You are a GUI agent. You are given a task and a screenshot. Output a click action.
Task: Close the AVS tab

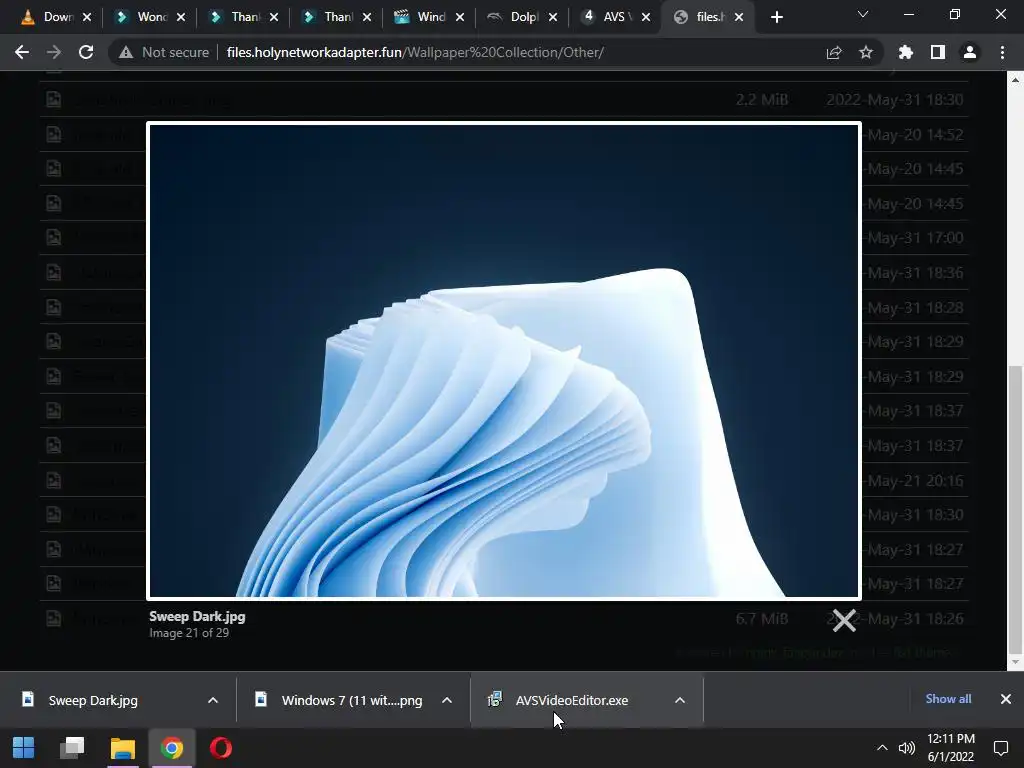tap(646, 17)
